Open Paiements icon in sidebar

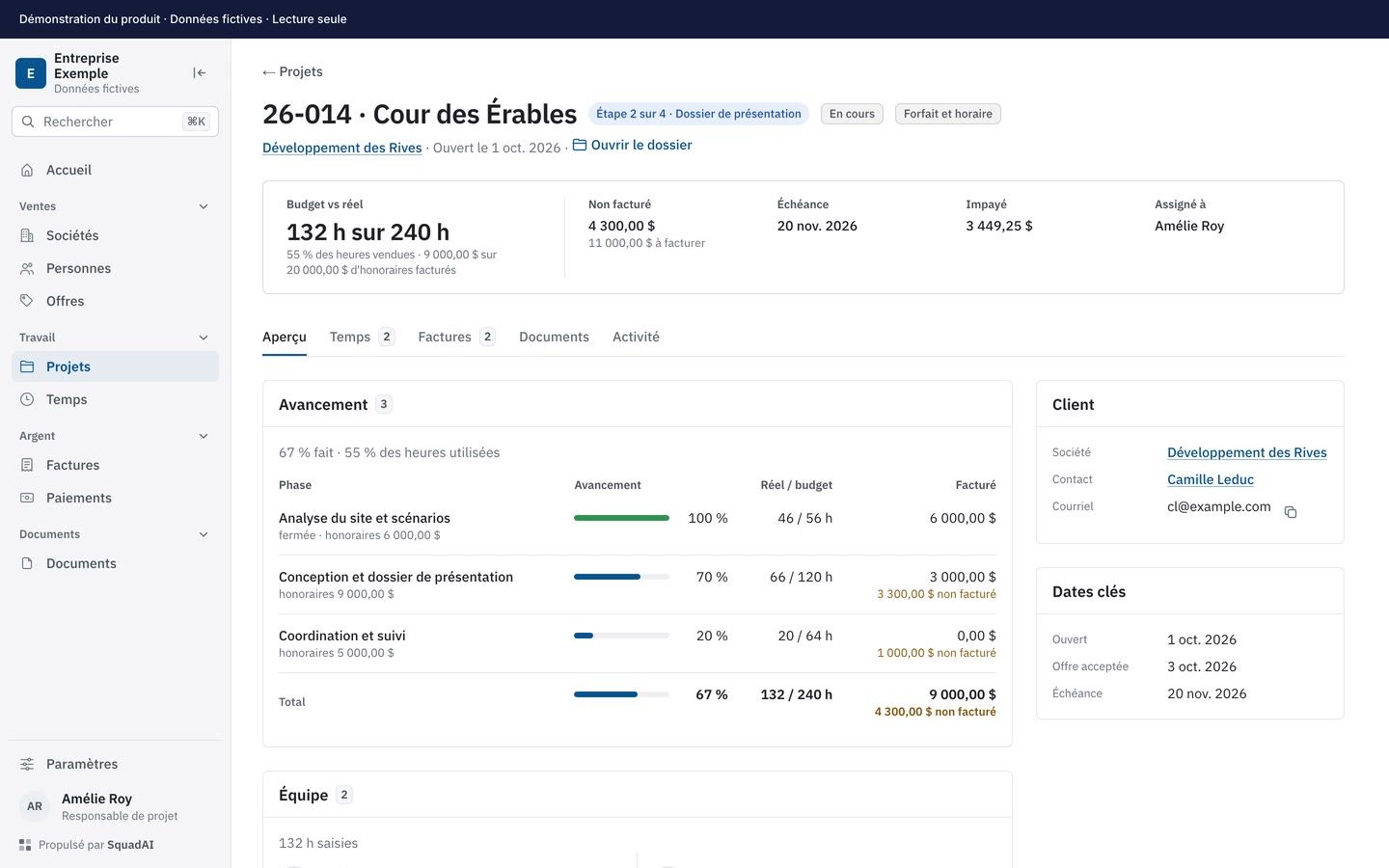(x=27, y=498)
